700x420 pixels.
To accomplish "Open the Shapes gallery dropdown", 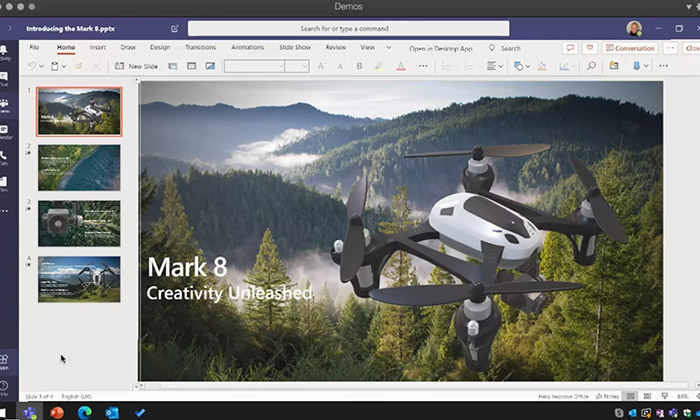I will [x=521, y=66].
